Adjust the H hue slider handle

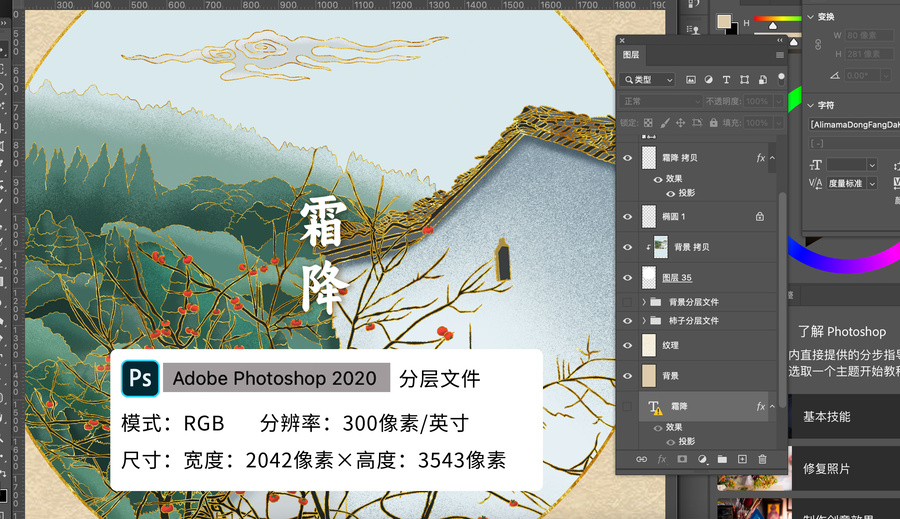tap(773, 26)
